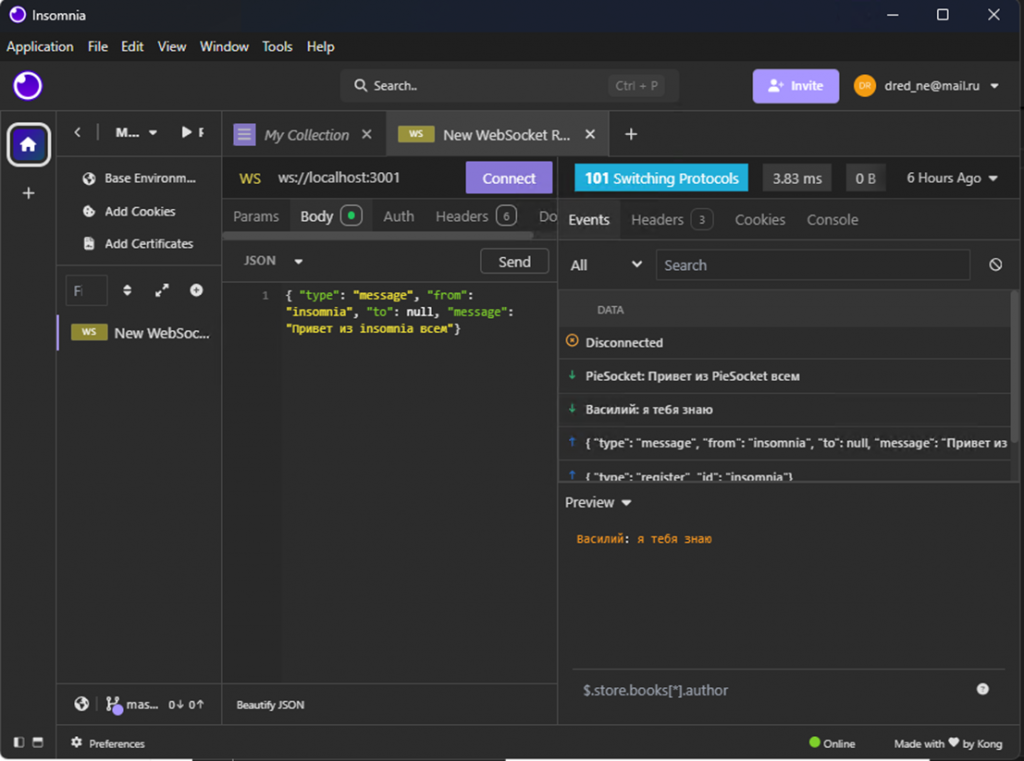Image resolution: width=1024 pixels, height=761 pixels.
Task: Click the 101 Switching Protocols status badge
Action: [x=661, y=178]
